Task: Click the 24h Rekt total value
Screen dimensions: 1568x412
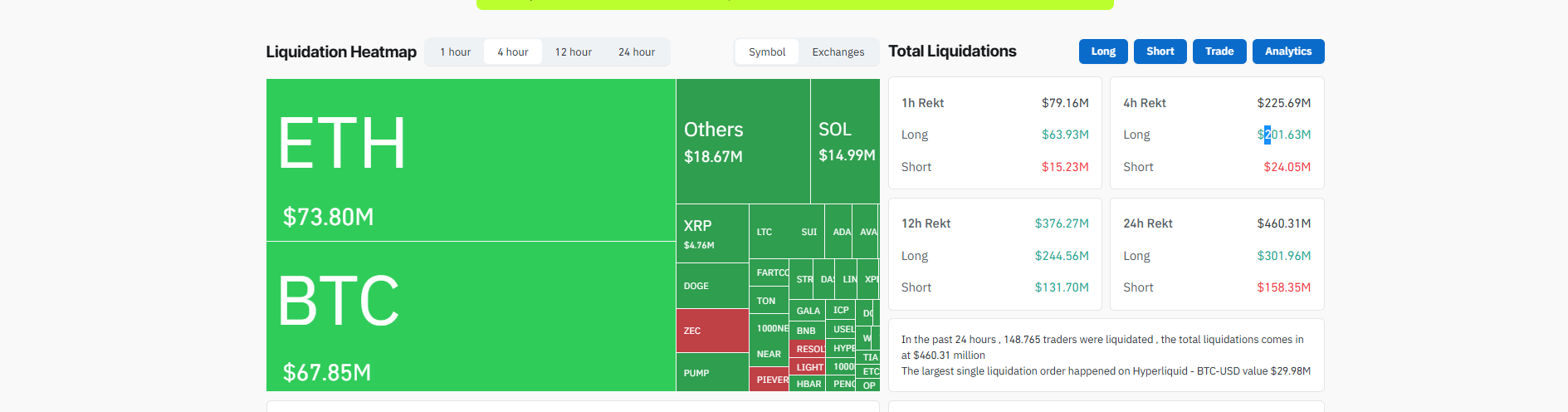Action: 1283,223
